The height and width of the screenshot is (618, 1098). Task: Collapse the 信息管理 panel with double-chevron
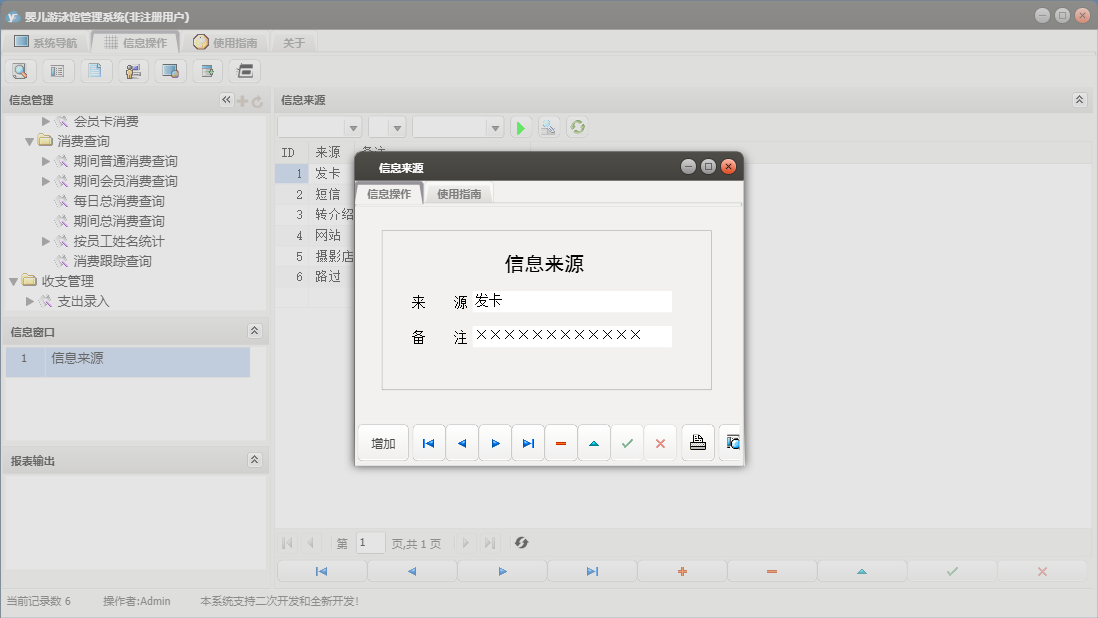click(x=226, y=100)
